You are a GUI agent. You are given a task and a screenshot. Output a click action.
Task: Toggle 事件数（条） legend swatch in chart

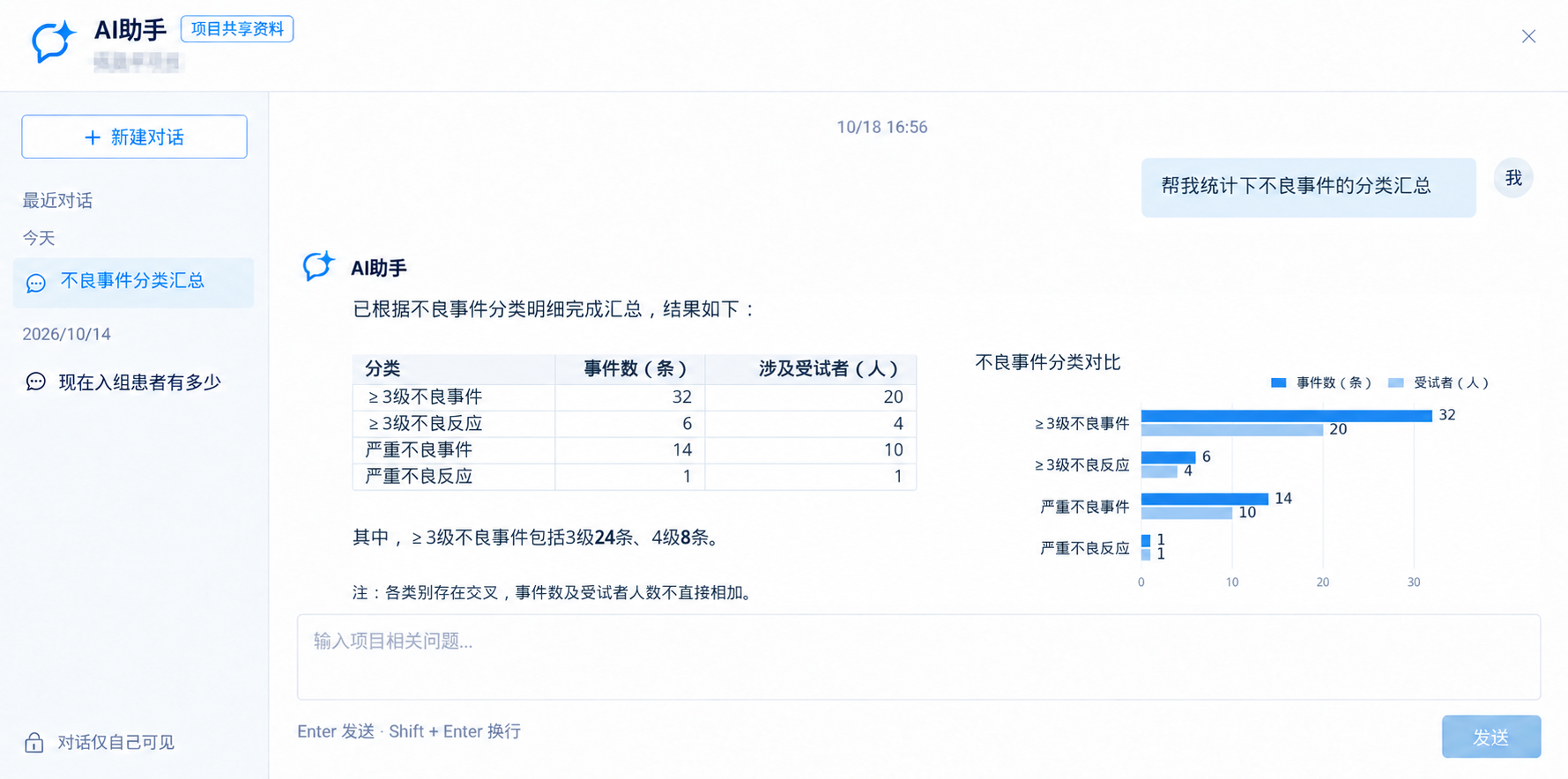[1279, 382]
